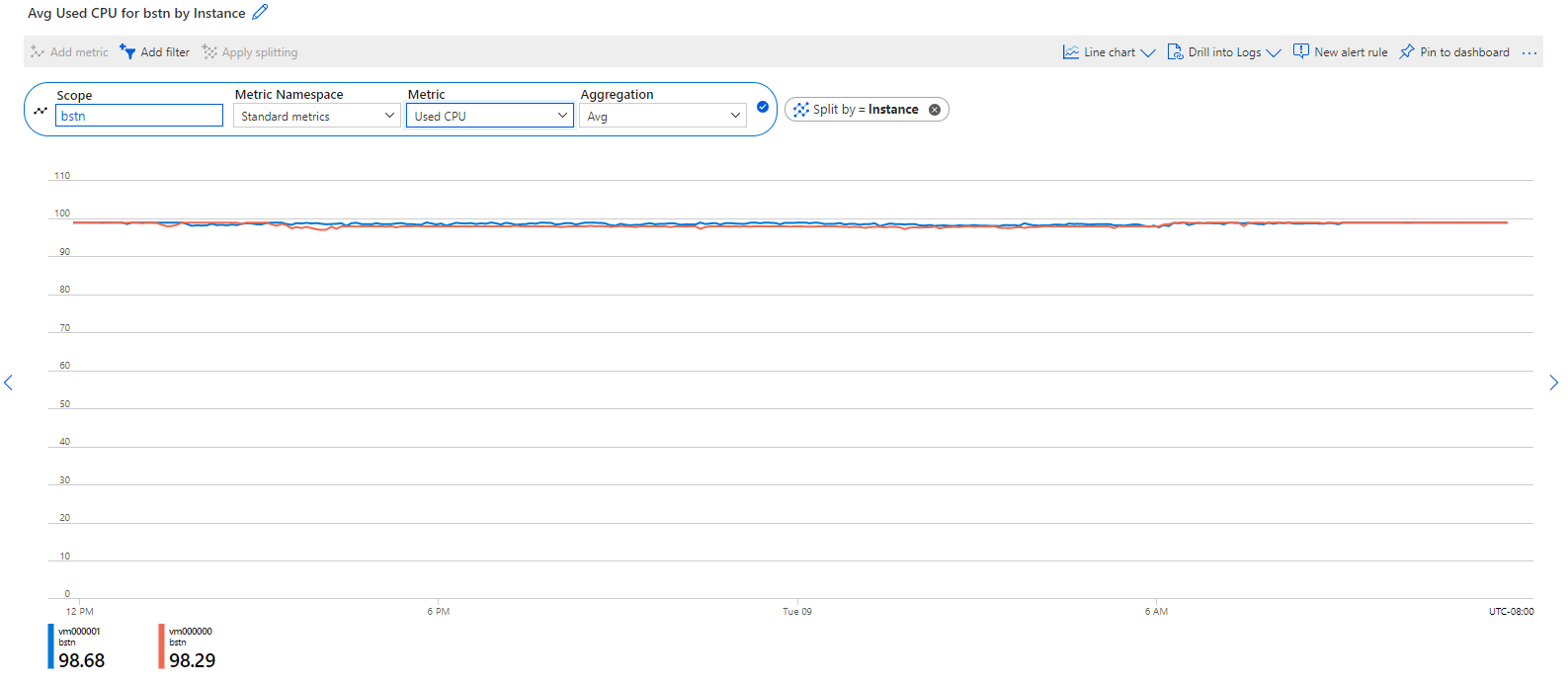Create a New alert rule

click(x=1341, y=52)
